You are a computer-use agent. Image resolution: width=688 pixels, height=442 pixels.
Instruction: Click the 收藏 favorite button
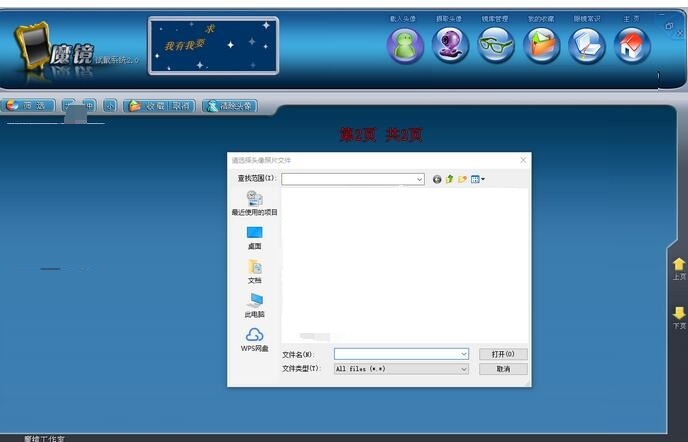coord(147,106)
